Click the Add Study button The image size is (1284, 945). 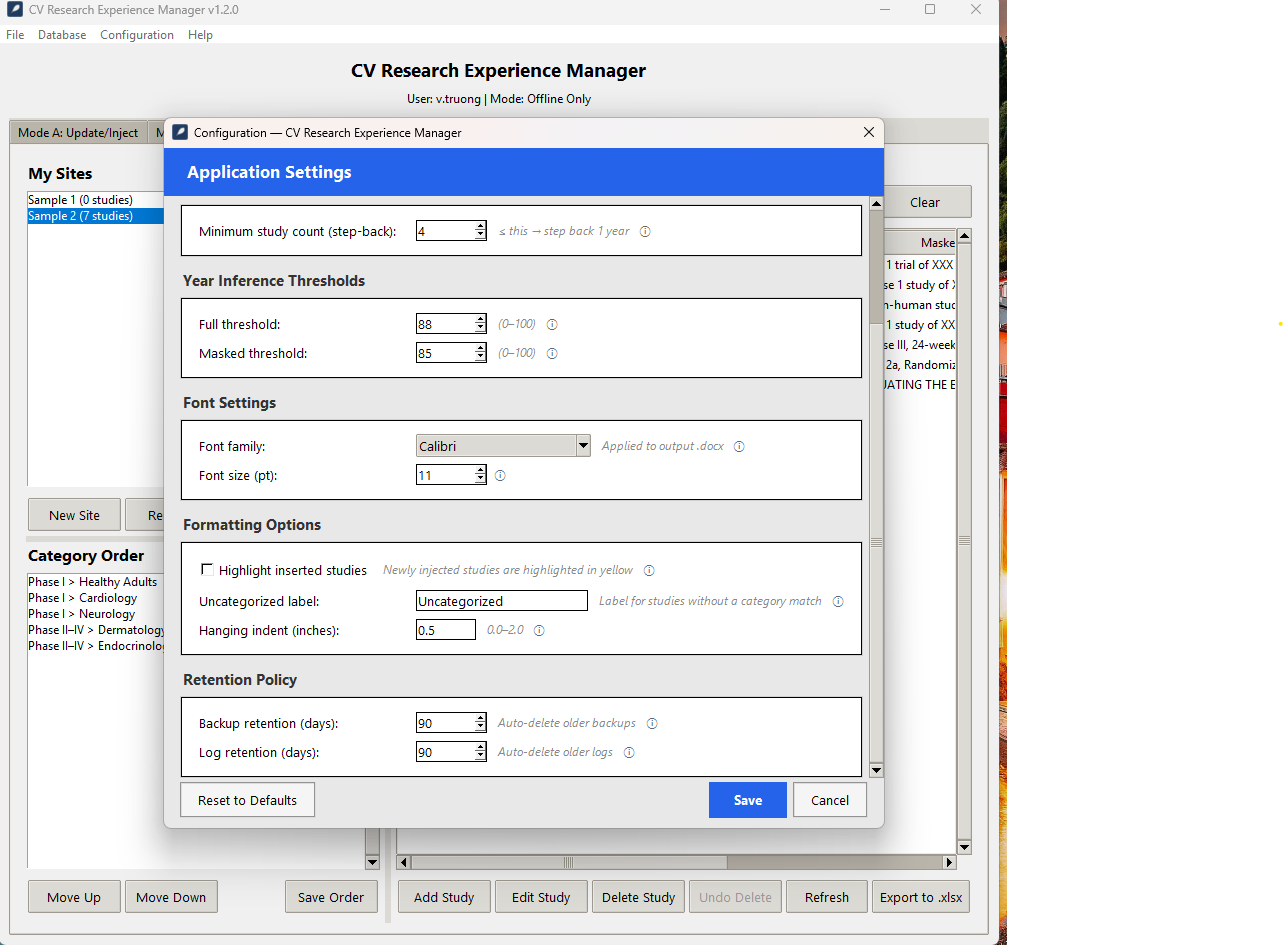[x=444, y=897]
